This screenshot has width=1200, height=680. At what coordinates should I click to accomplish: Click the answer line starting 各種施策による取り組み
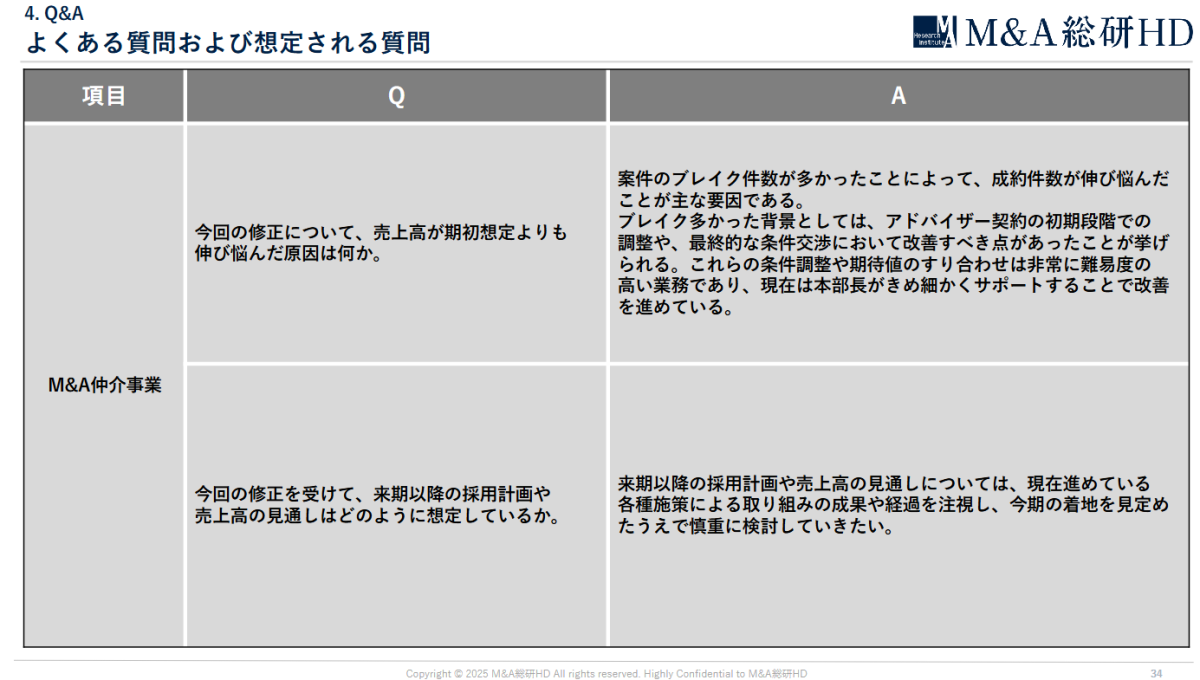(893, 505)
